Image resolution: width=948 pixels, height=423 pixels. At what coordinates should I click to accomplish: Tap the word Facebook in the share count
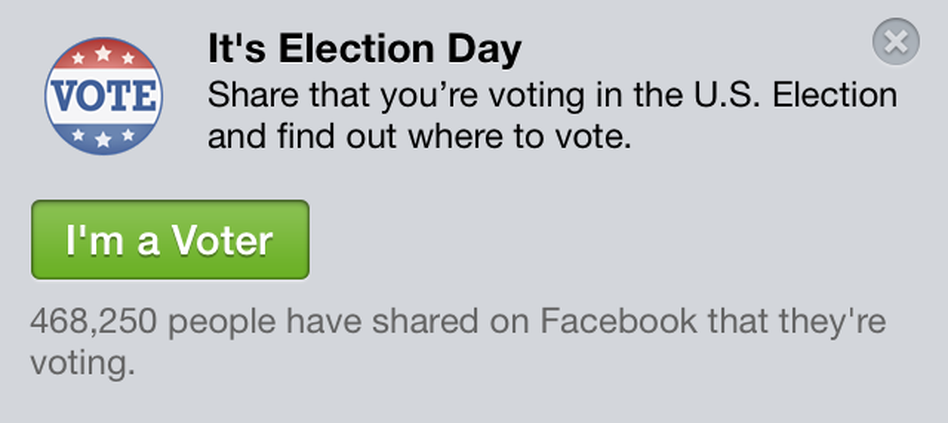point(618,321)
